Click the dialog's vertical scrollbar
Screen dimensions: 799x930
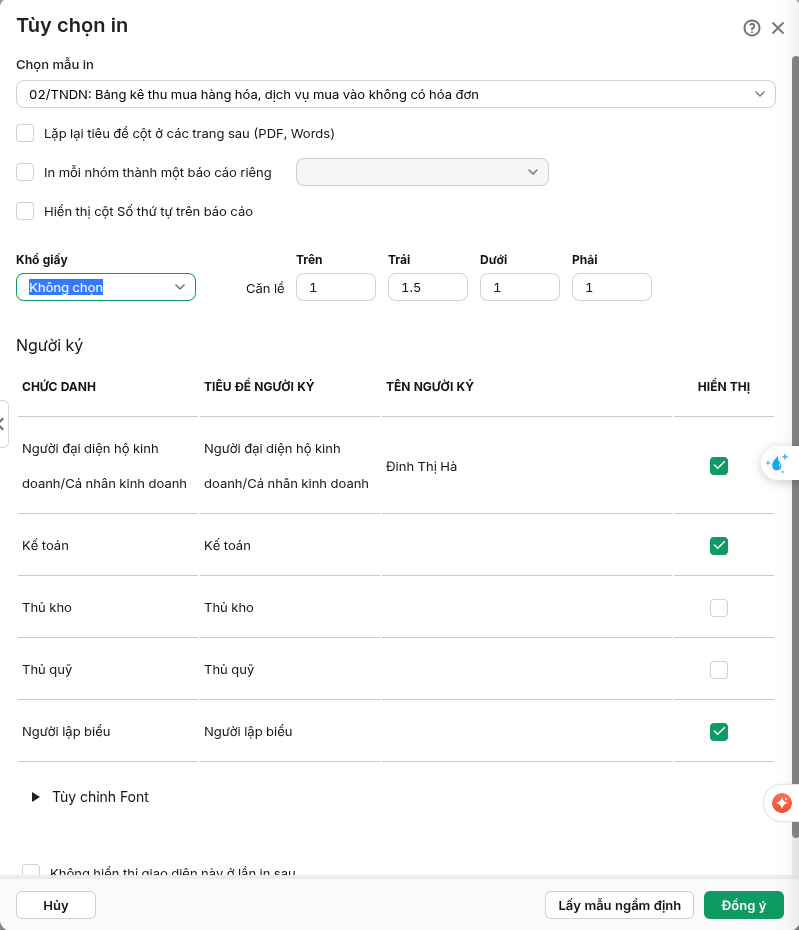795,447
